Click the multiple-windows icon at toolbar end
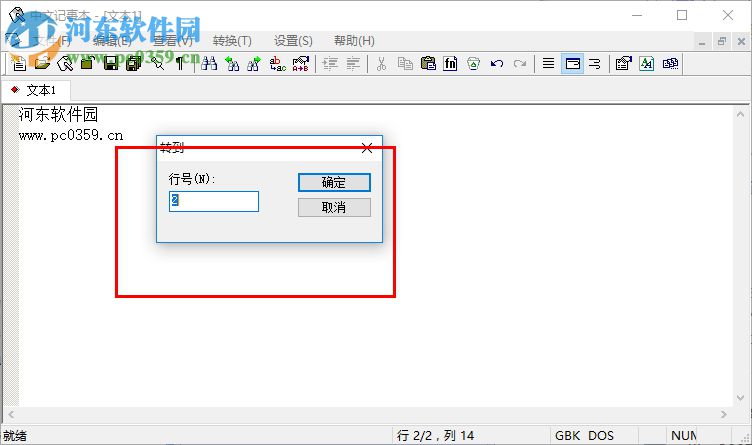Image resolution: width=752 pixels, height=445 pixels. (670, 63)
